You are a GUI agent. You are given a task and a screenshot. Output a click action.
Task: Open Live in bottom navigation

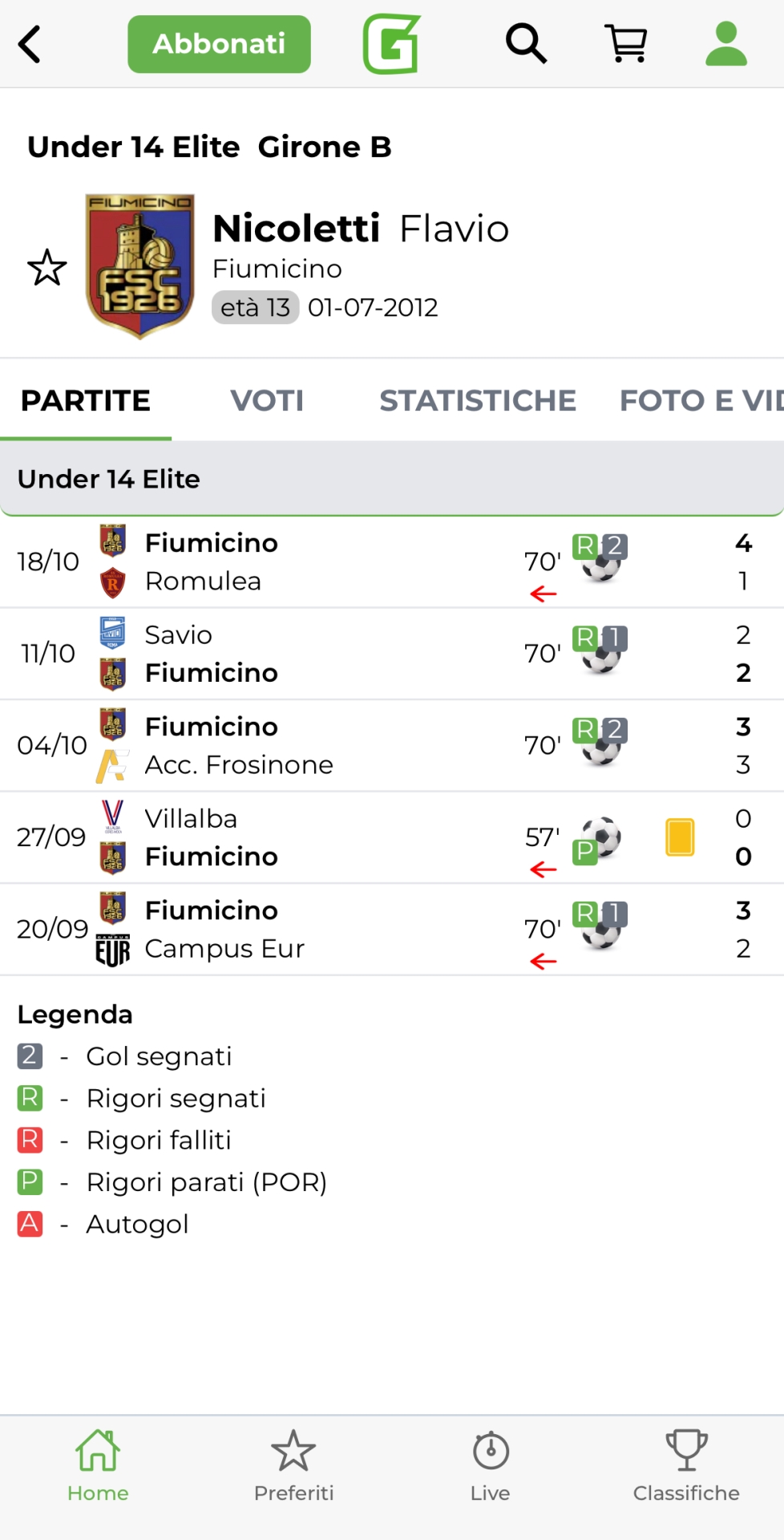pos(490,1465)
